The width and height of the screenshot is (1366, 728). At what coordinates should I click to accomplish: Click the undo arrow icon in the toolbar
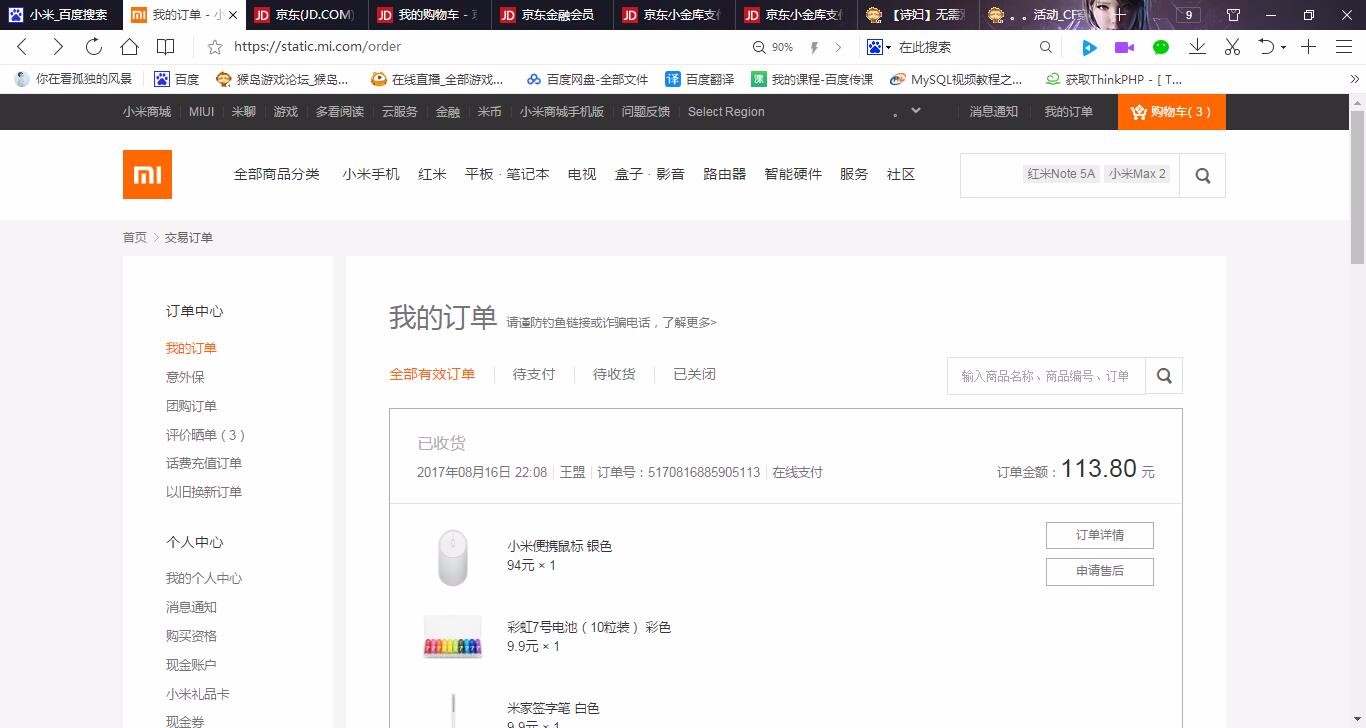click(x=1266, y=47)
